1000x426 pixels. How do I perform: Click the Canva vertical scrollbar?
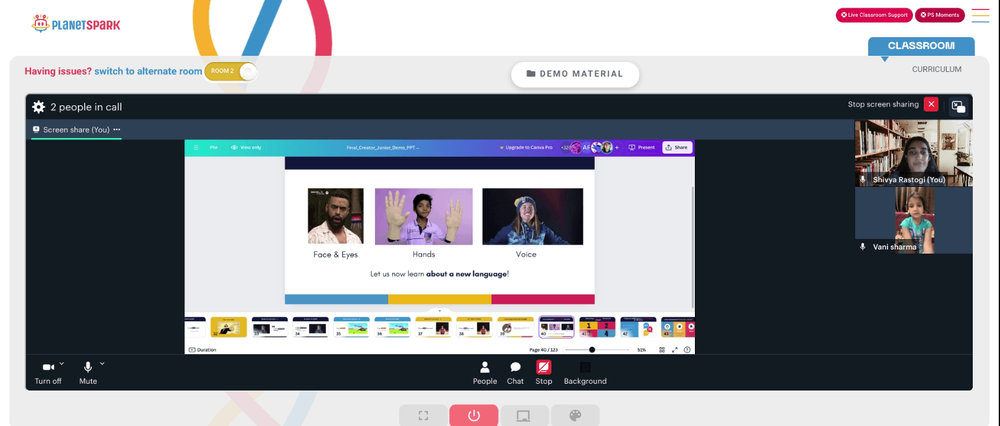(693, 246)
